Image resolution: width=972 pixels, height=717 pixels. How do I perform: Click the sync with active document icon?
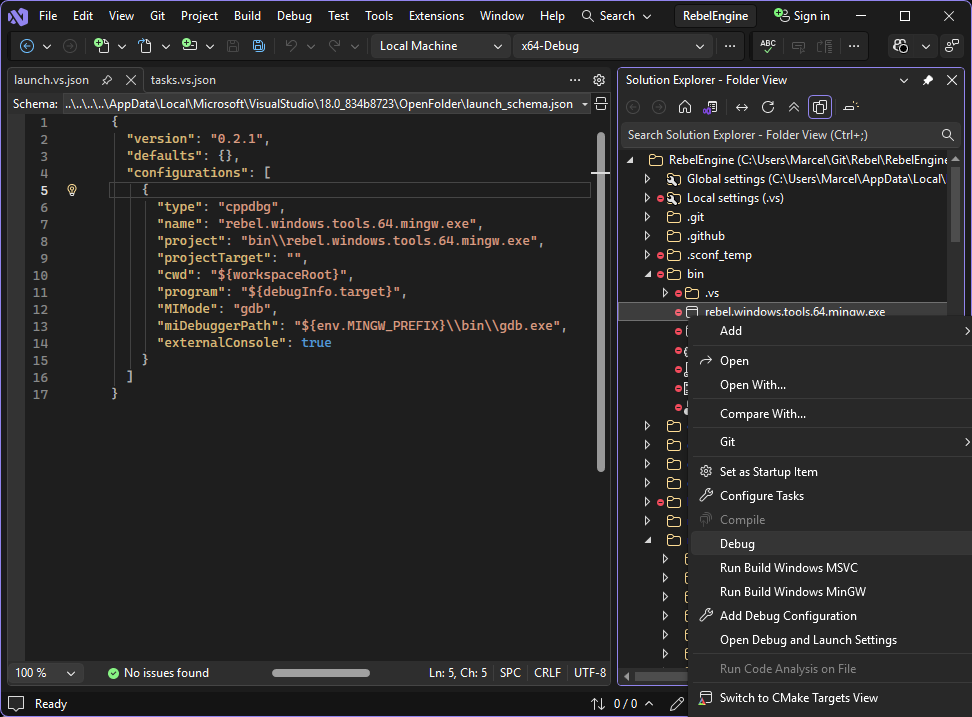pyautogui.click(x=741, y=107)
